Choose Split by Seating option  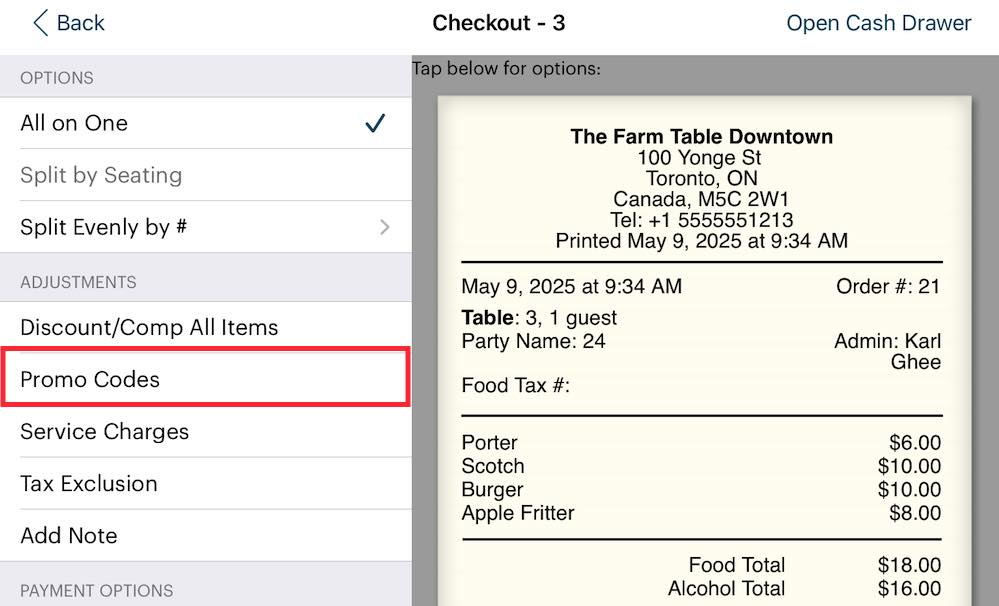pyautogui.click(x=101, y=175)
